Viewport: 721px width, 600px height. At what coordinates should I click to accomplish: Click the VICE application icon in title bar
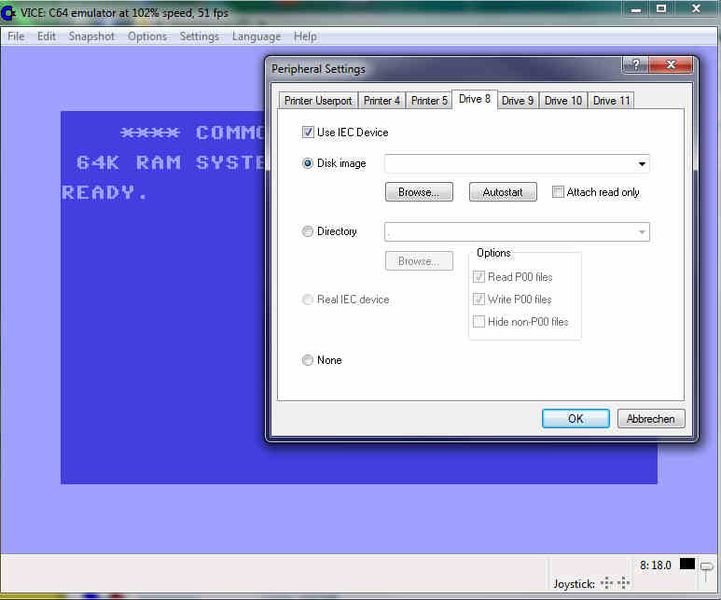(10, 12)
